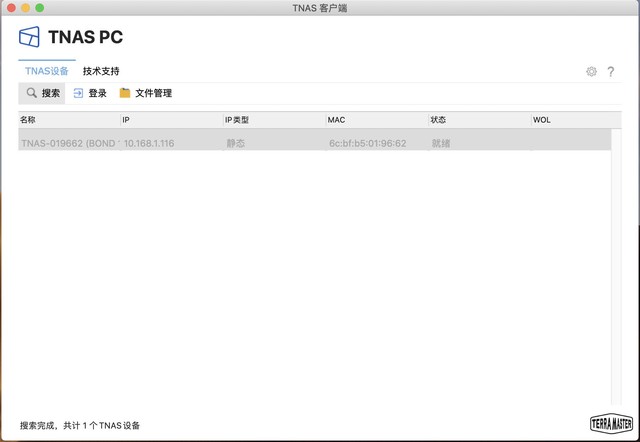Click MAC address 6c:bf:b5:01:96:62
The height and width of the screenshot is (442, 640).
(367, 143)
